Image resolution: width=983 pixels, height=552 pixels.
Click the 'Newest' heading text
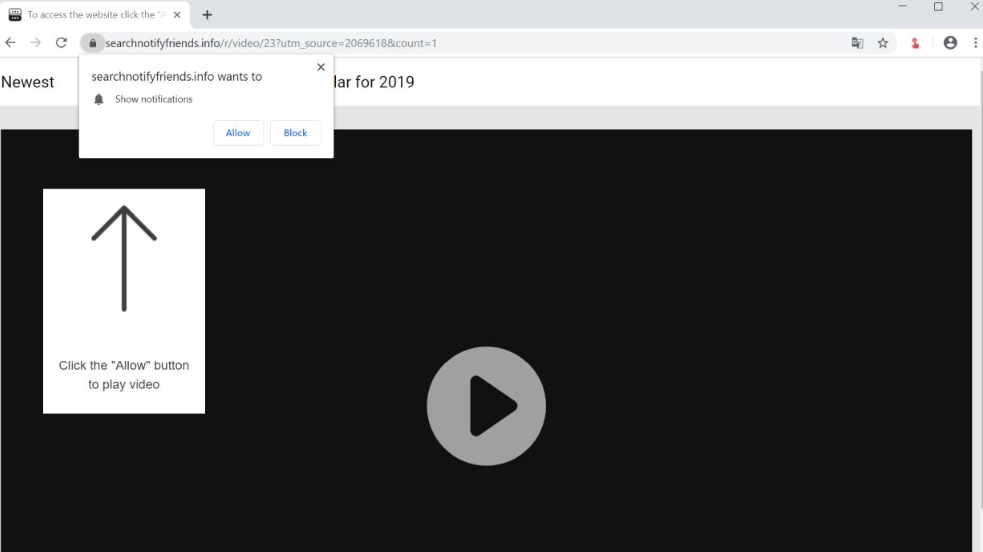pyautogui.click(x=28, y=82)
